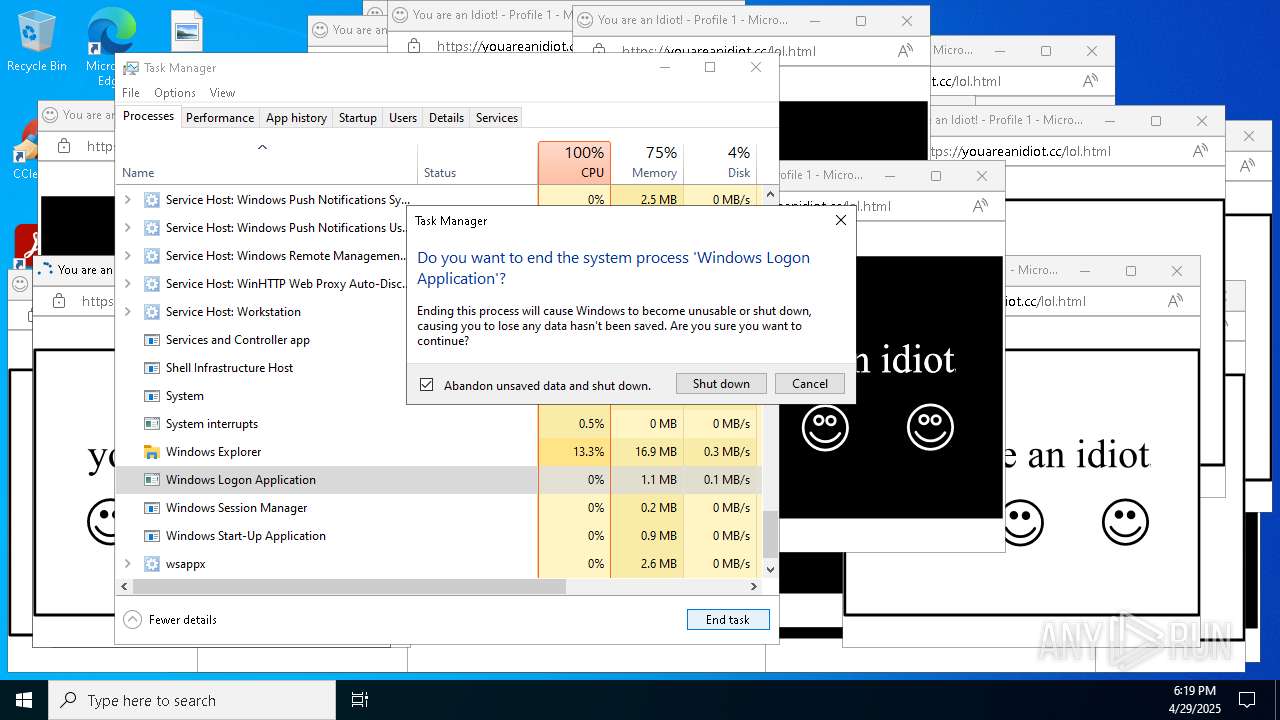
Task: Collapse to Fewer details view
Action: point(170,620)
